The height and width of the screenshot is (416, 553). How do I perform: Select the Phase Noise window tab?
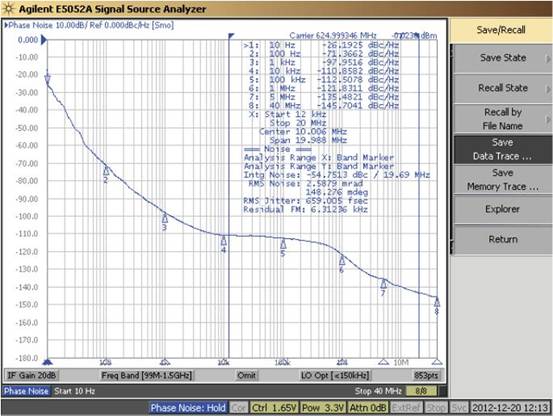coord(26,391)
